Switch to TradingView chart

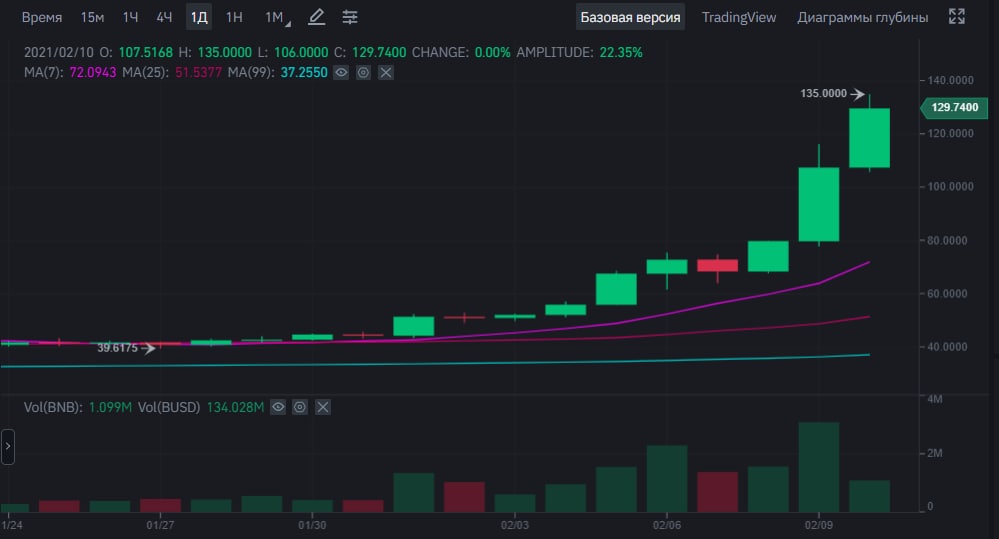click(739, 17)
